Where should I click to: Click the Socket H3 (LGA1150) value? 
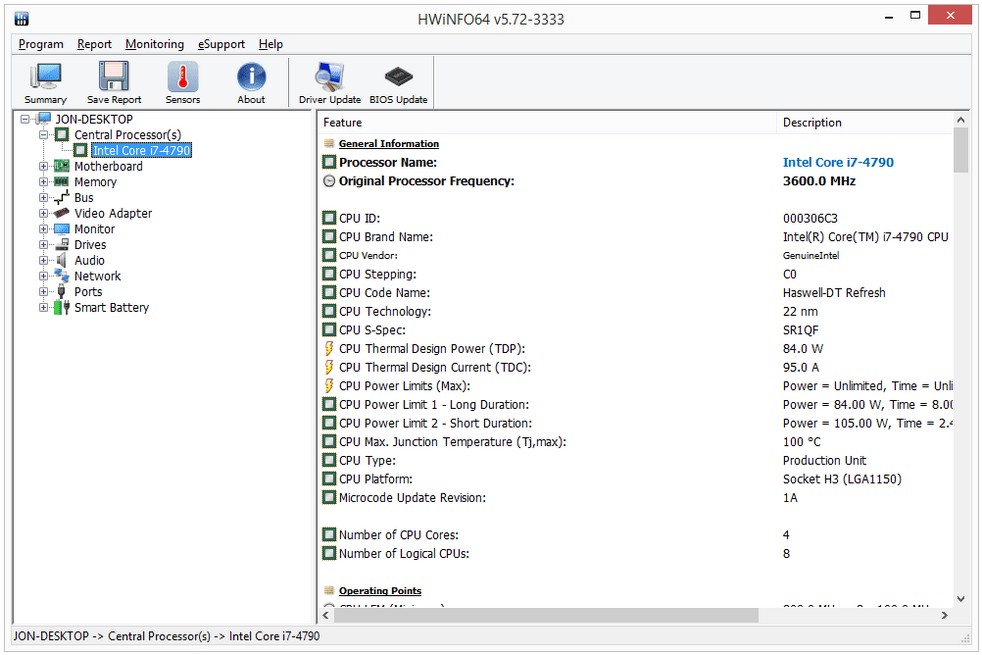[x=842, y=479]
